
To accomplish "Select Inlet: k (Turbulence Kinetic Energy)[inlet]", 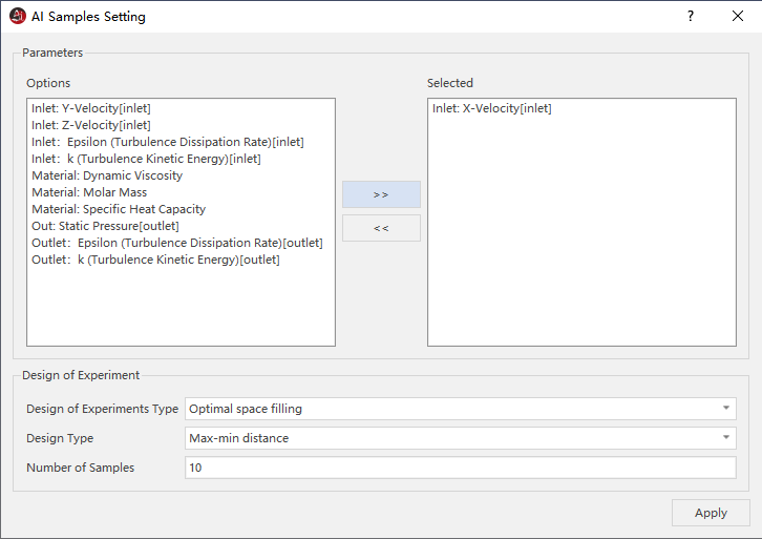I will coord(146,159).
